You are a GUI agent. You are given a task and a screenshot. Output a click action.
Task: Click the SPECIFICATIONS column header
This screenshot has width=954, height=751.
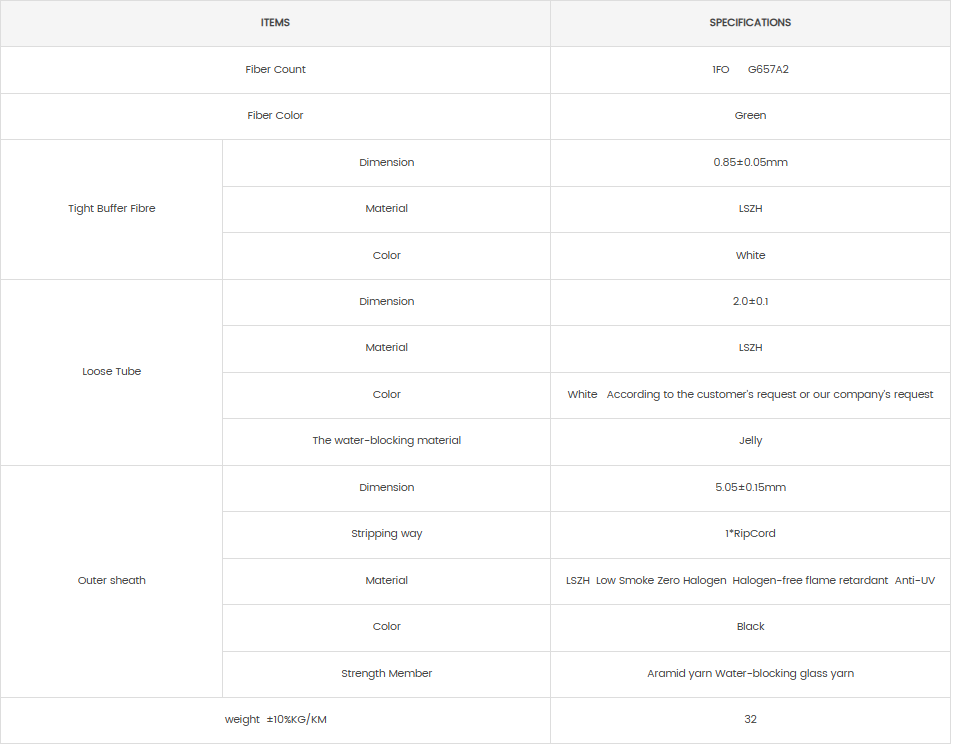pyautogui.click(x=750, y=22)
